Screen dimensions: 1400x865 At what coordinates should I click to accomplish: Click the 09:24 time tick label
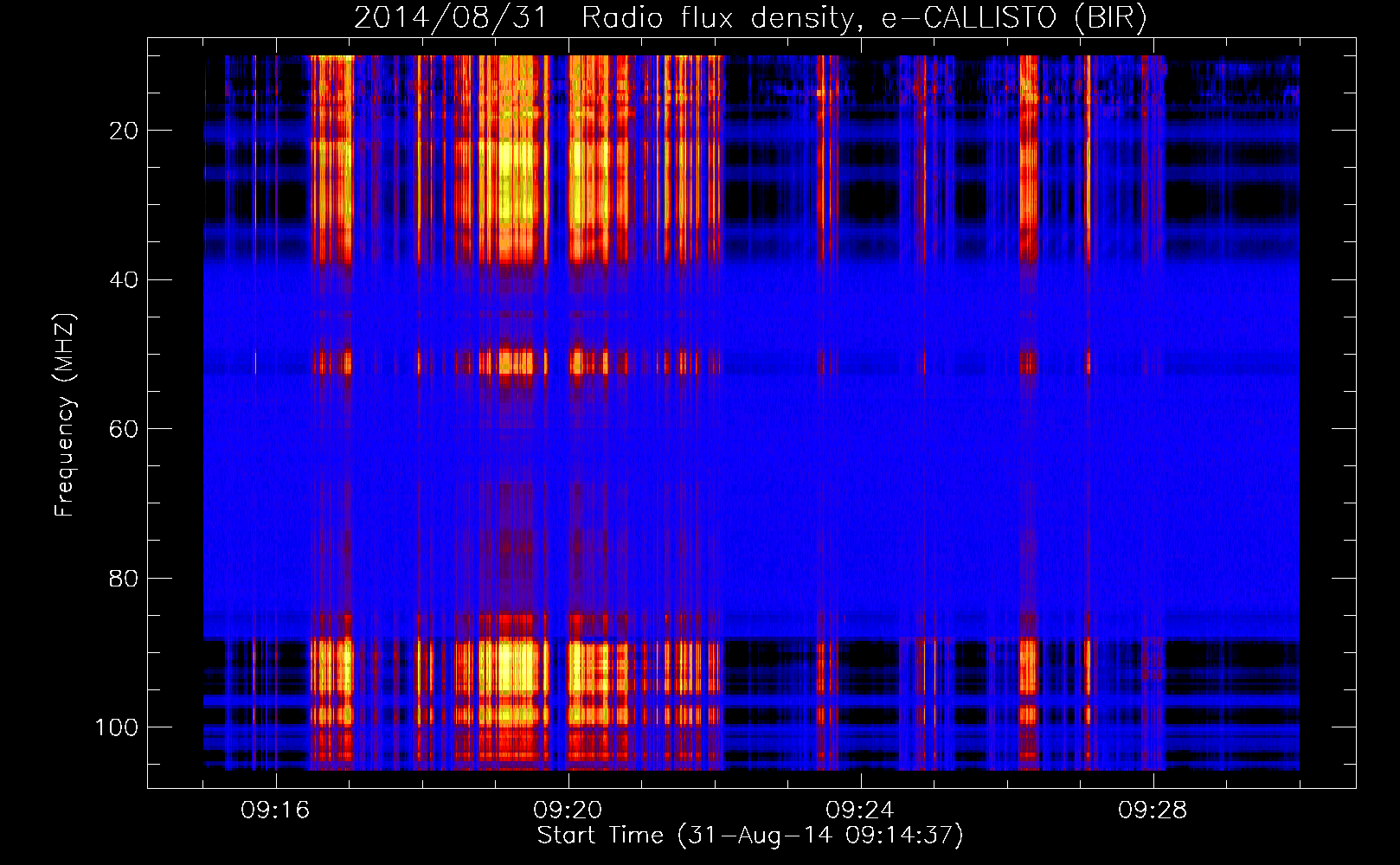pos(860,811)
